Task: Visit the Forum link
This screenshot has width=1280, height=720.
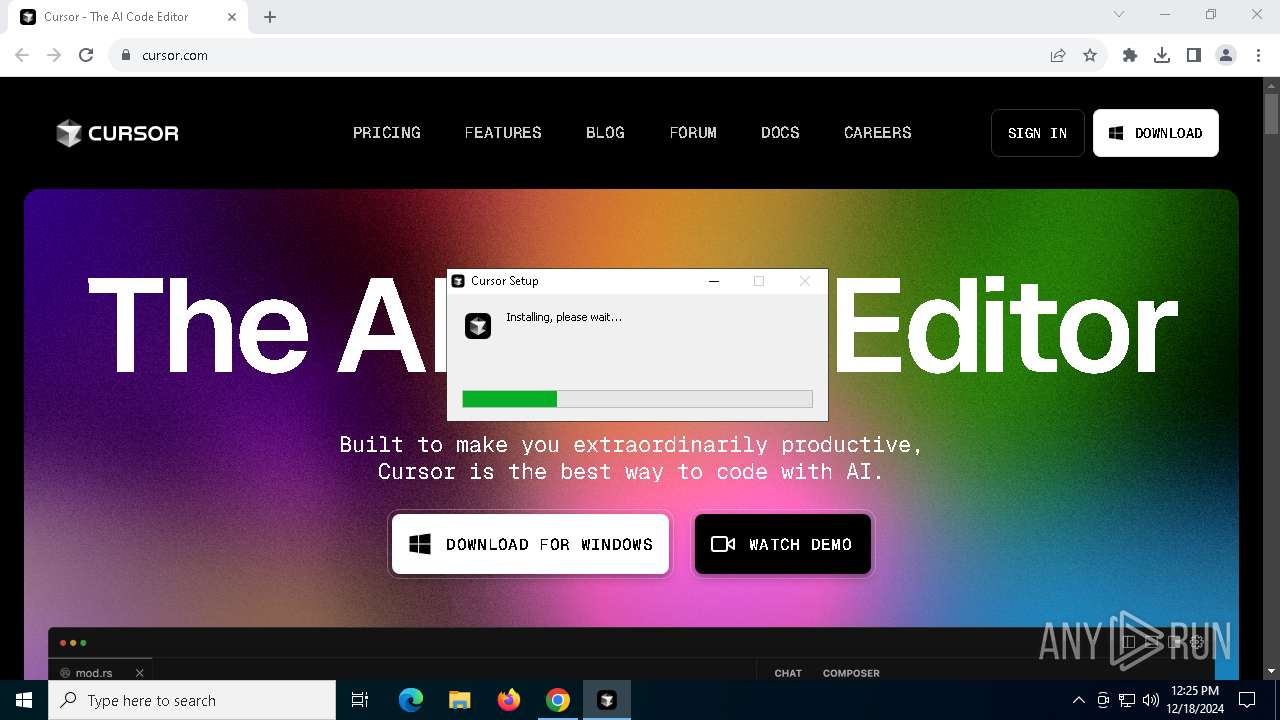Action: point(693,133)
